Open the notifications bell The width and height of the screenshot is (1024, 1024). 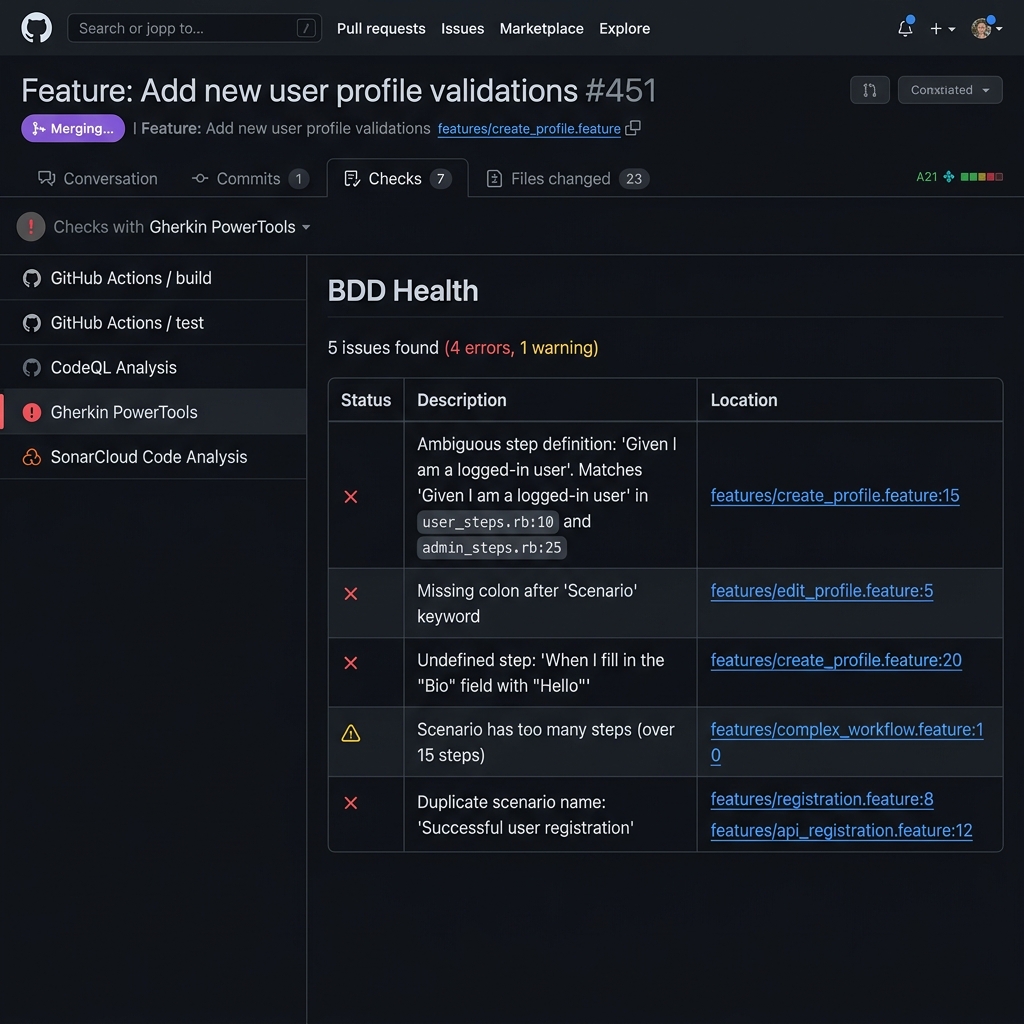point(905,28)
